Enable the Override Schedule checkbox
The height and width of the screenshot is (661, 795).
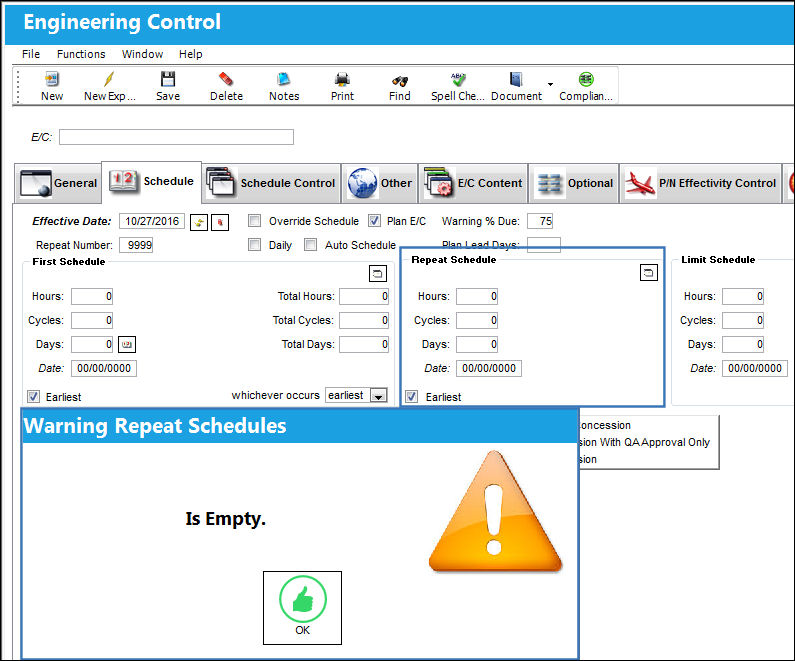point(255,221)
